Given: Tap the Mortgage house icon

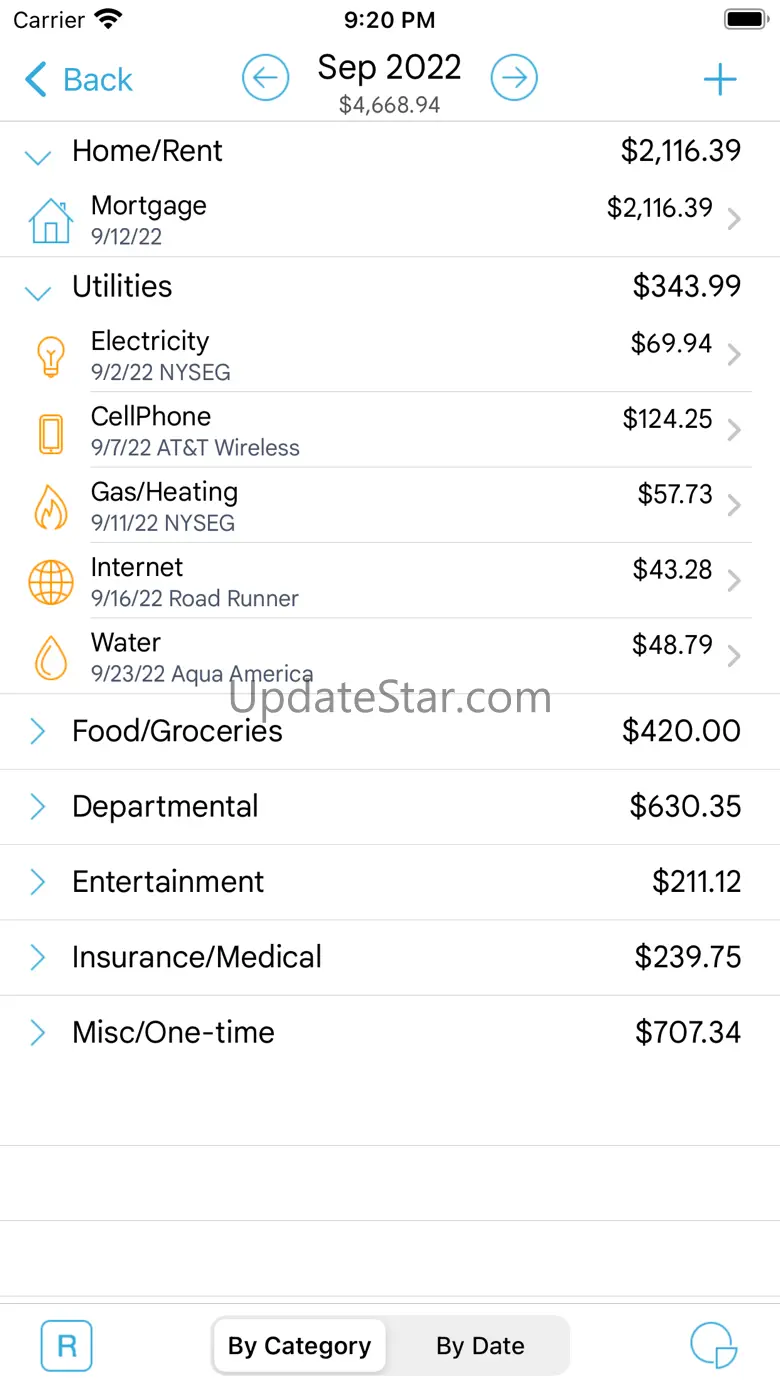Looking at the screenshot, I should [50, 221].
